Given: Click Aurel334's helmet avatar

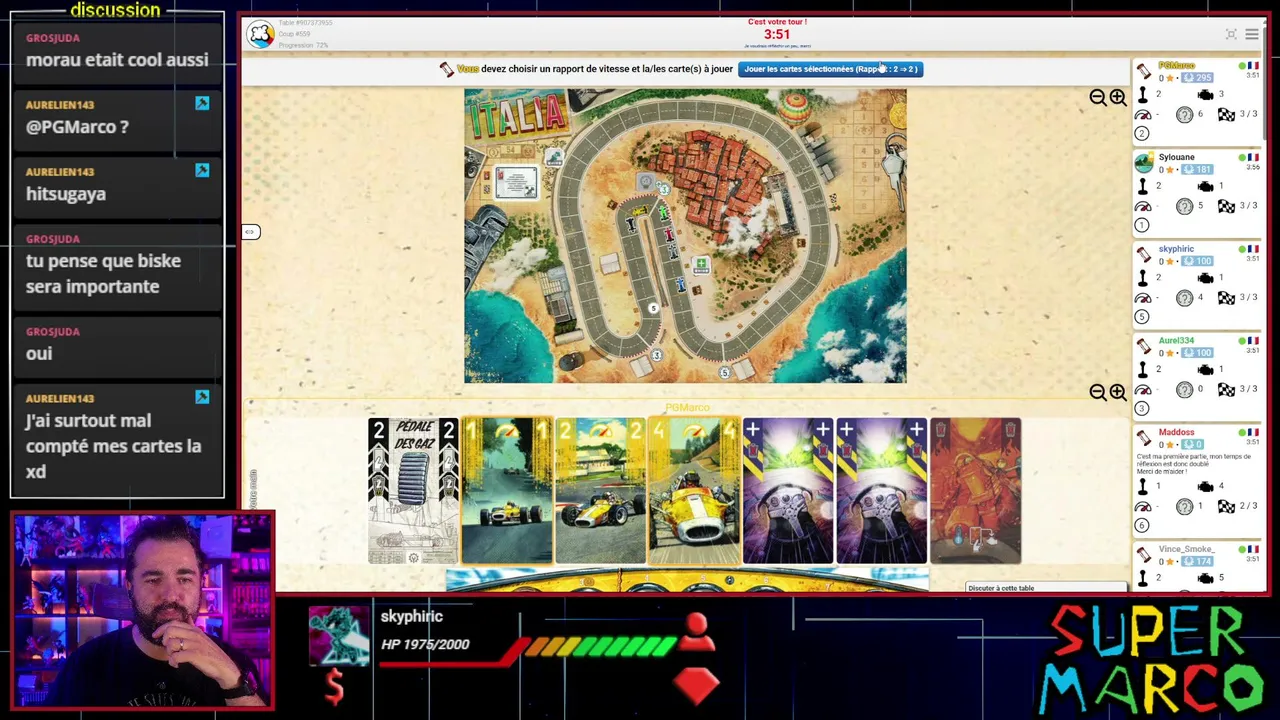Looking at the screenshot, I should [x=1144, y=347].
